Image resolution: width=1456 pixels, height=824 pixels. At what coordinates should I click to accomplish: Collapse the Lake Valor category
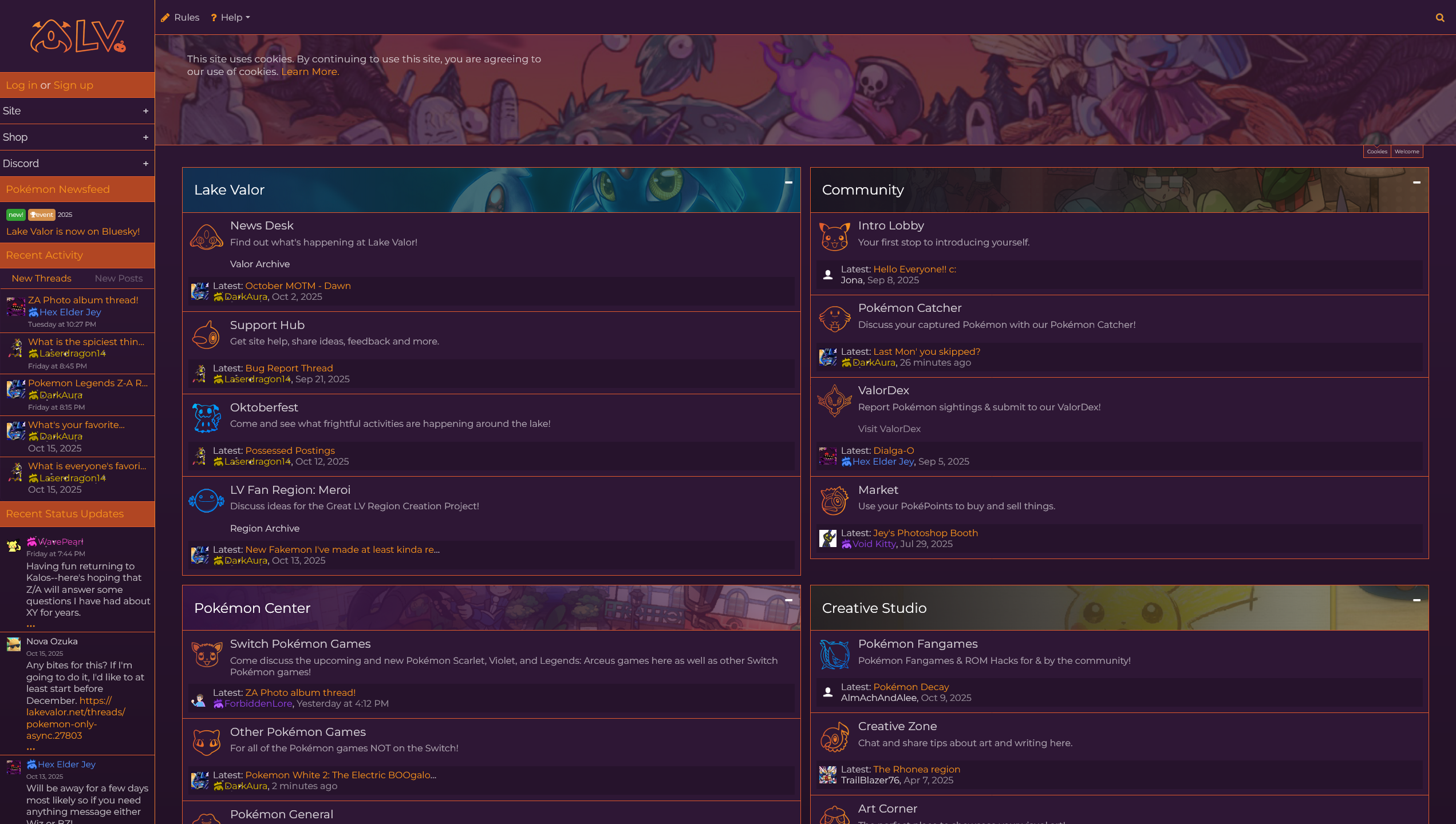point(788,183)
